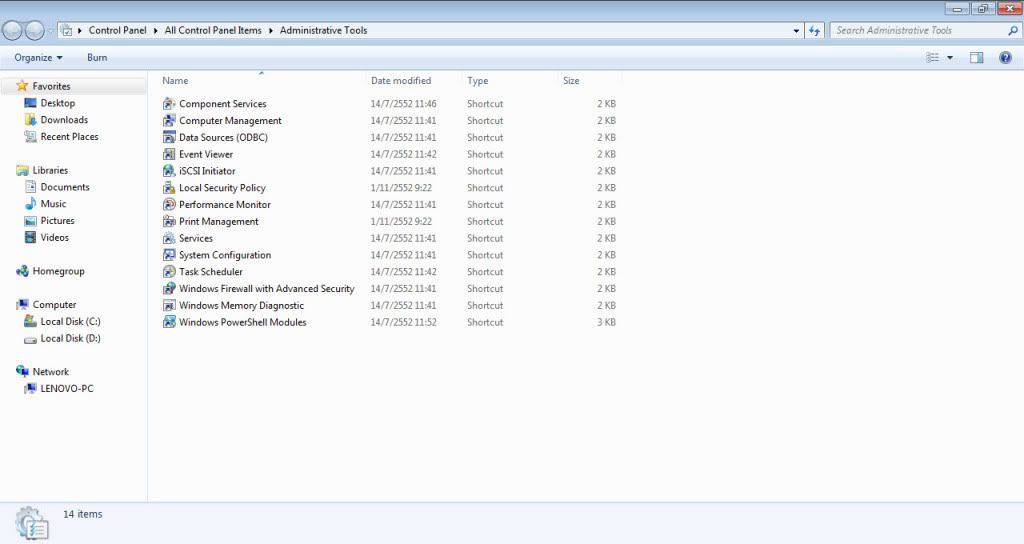Click the Homegroup icon in sidebar
The height and width of the screenshot is (544, 1024).
tap(22, 271)
